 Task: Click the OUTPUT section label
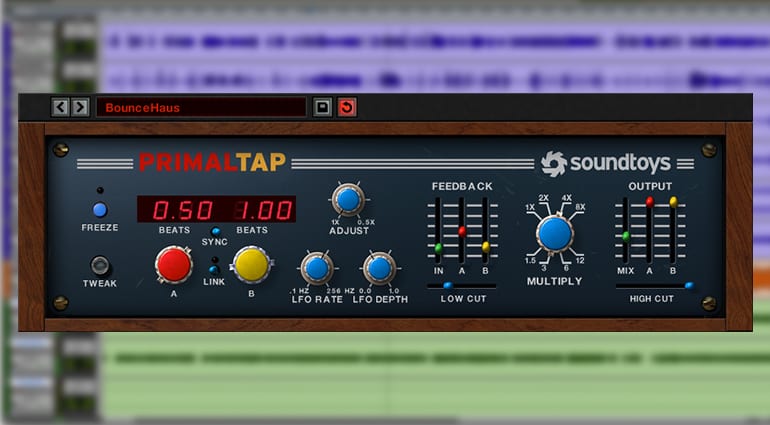tap(650, 186)
